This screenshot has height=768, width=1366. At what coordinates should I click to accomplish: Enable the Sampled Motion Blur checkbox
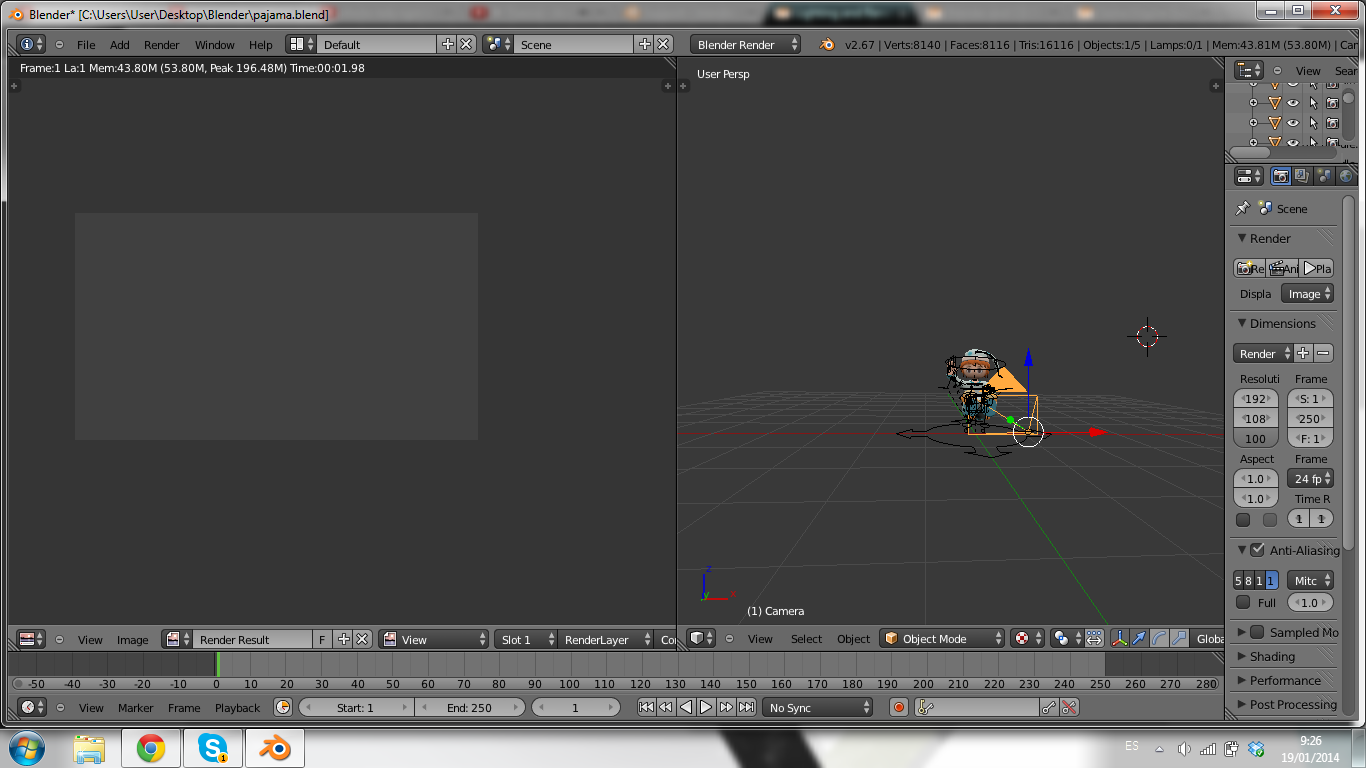coord(1257,632)
